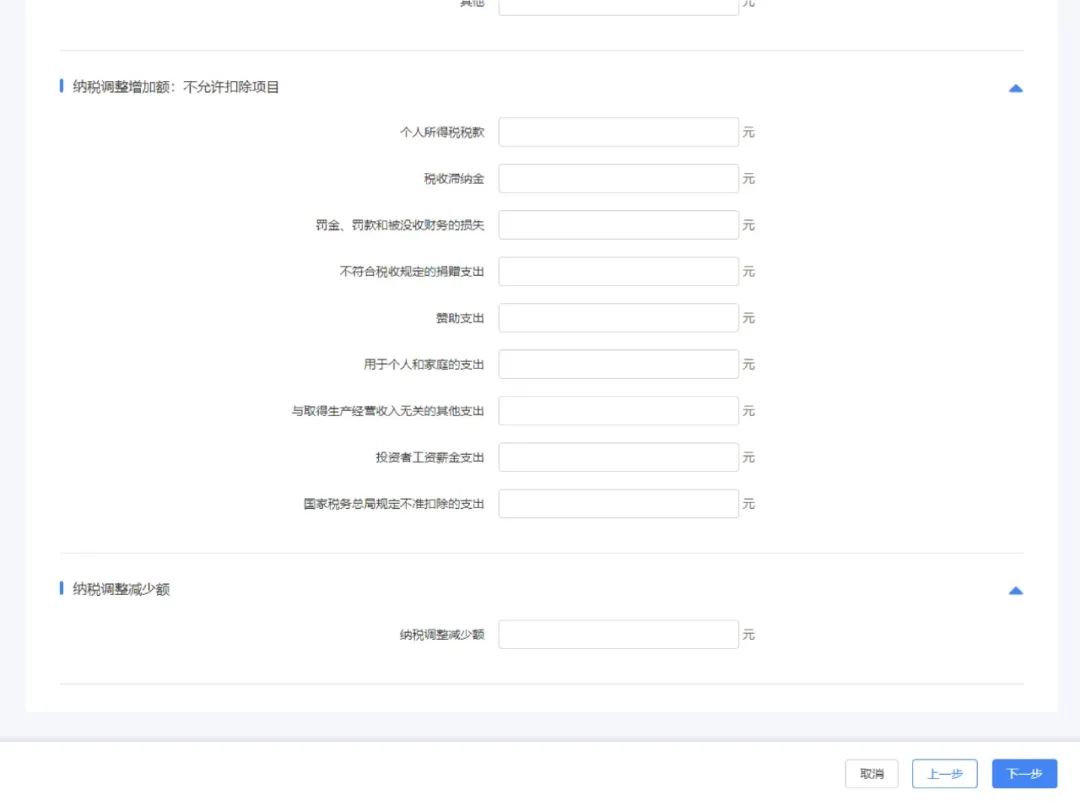This screenshot has width=1080, height=806.
Task: Go back with the 上一步 button
Action: coord(944,774)
